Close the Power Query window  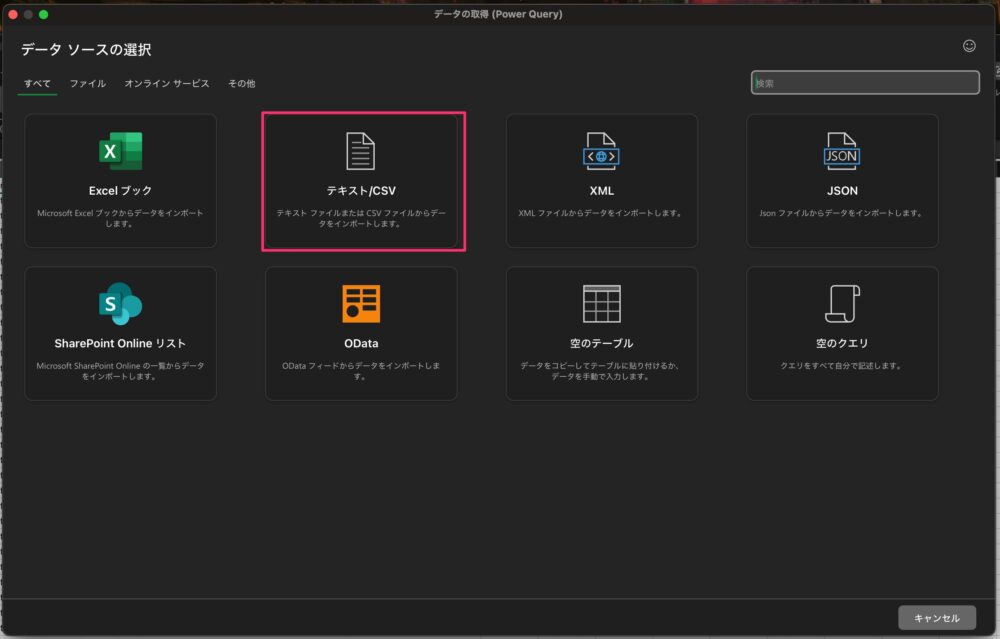[13, 14]
